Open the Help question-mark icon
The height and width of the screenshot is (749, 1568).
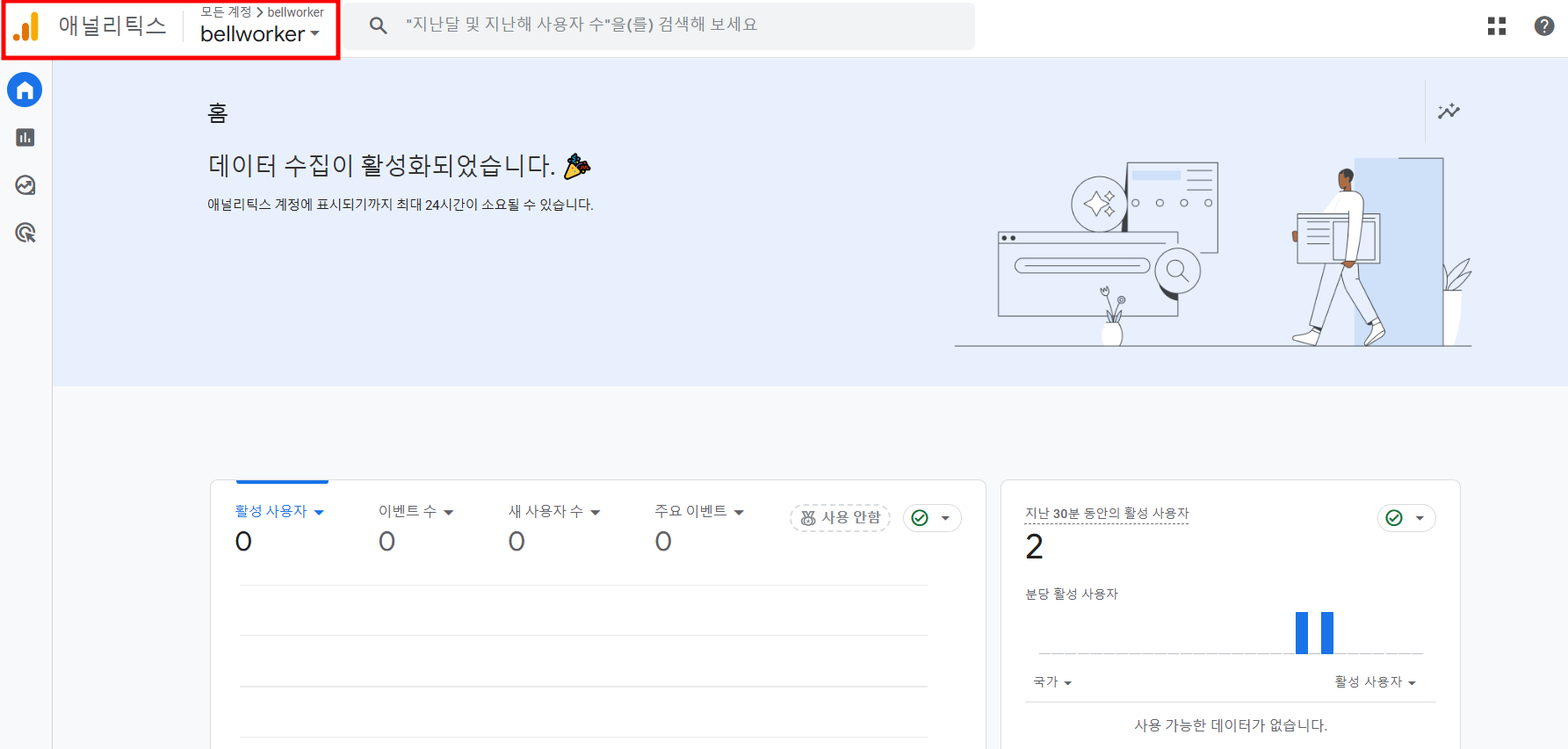point(1544,26)
